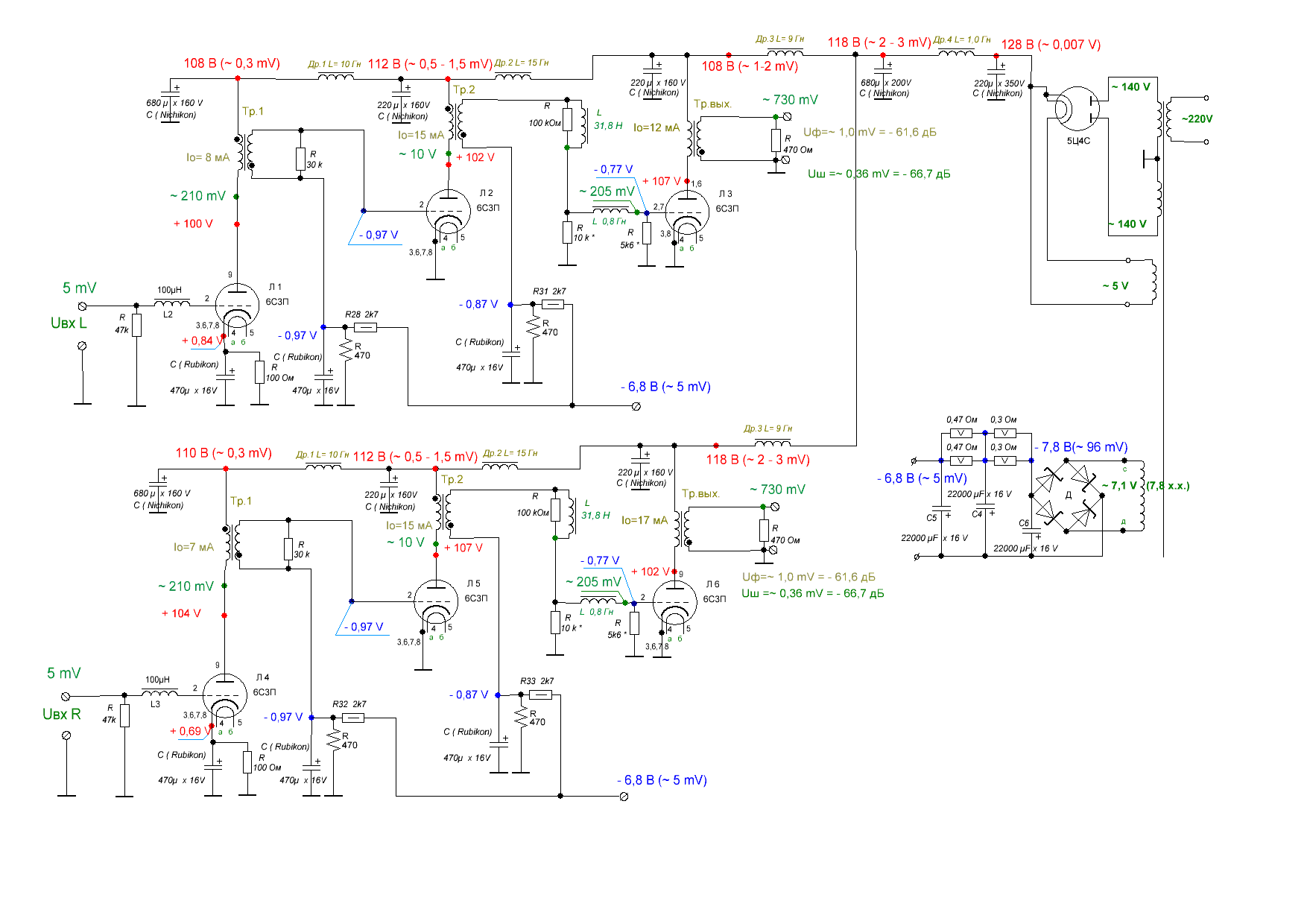This screenshot has height=924, width=1307.
Task: Select the L2 100µH input inductor
Action: [x=171, y=303]
